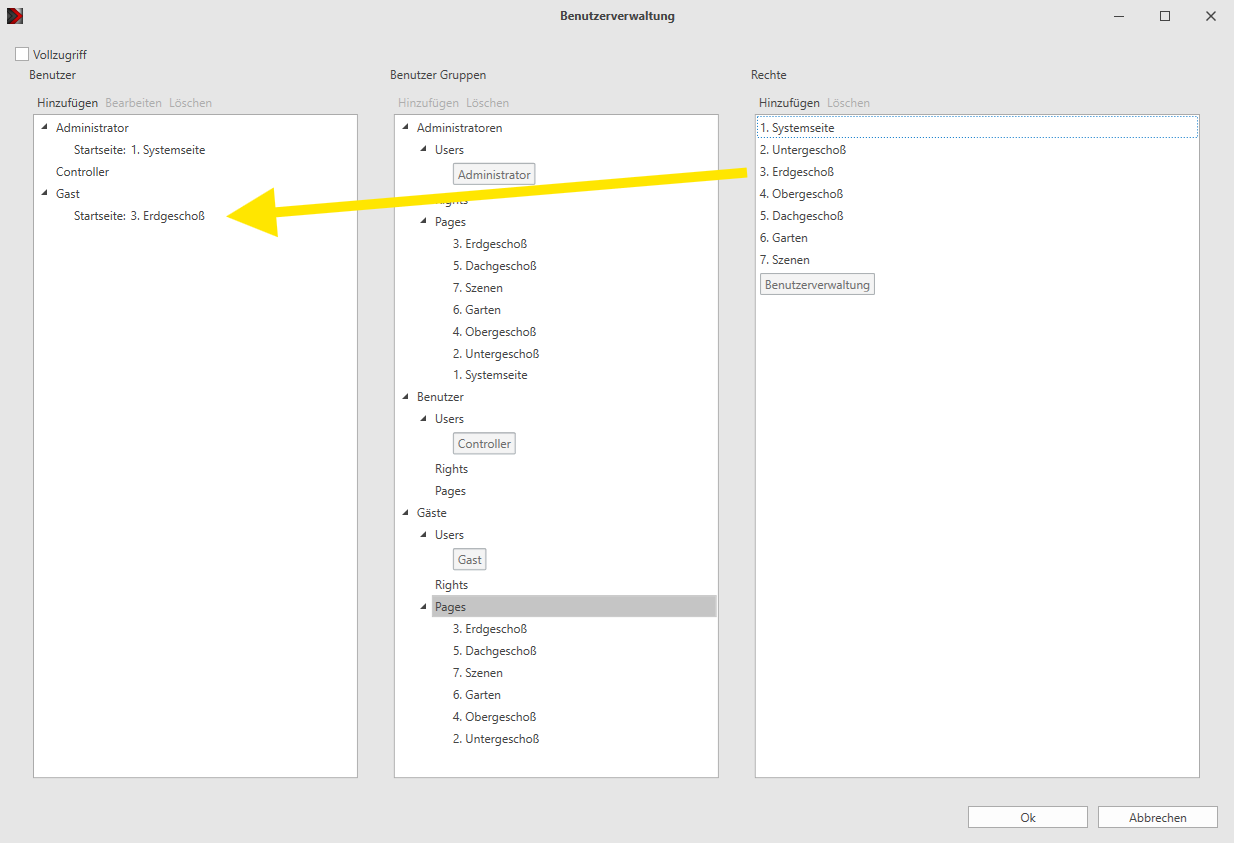1234x843 pixels.
Task: Click the red application logo icon
Action: tap(14, 16)
